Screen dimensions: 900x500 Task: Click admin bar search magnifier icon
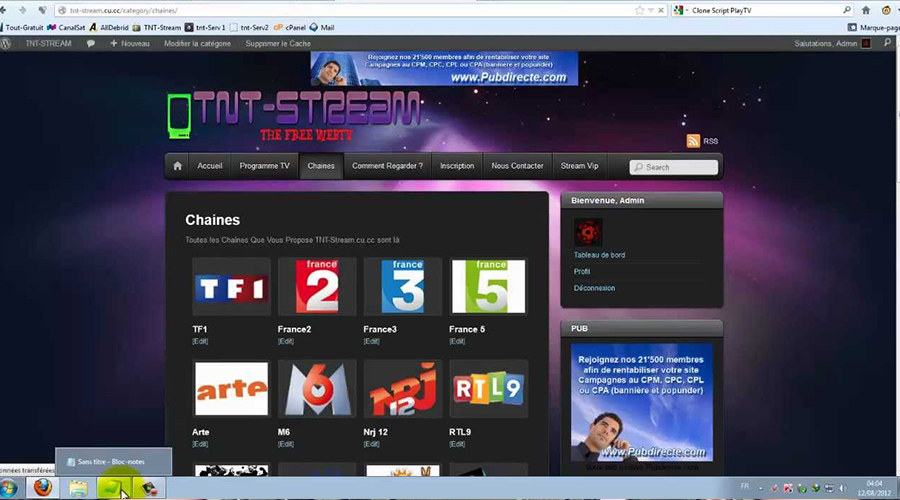point(887,43)
